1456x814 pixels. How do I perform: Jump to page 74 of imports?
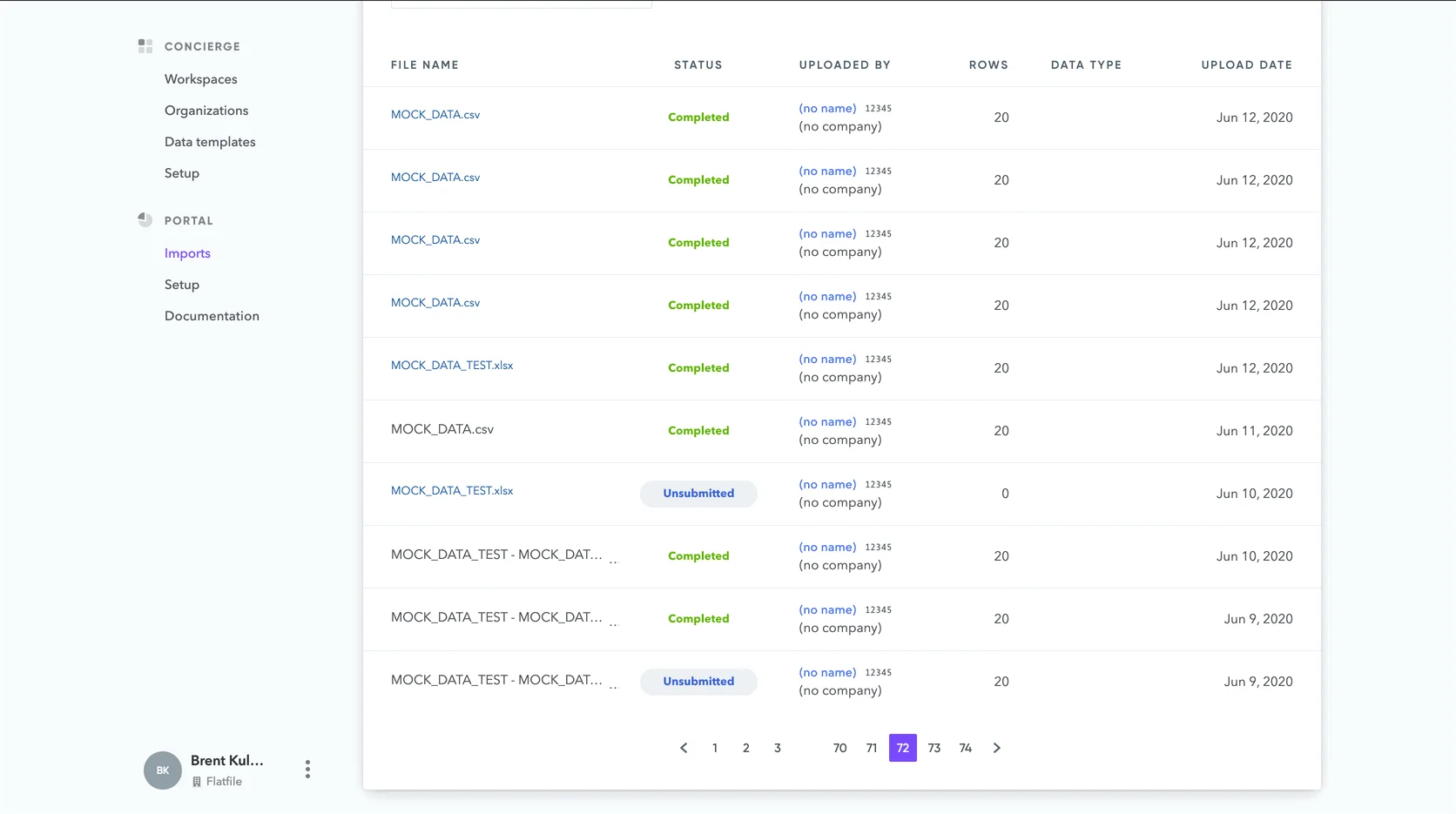[965, 748]
